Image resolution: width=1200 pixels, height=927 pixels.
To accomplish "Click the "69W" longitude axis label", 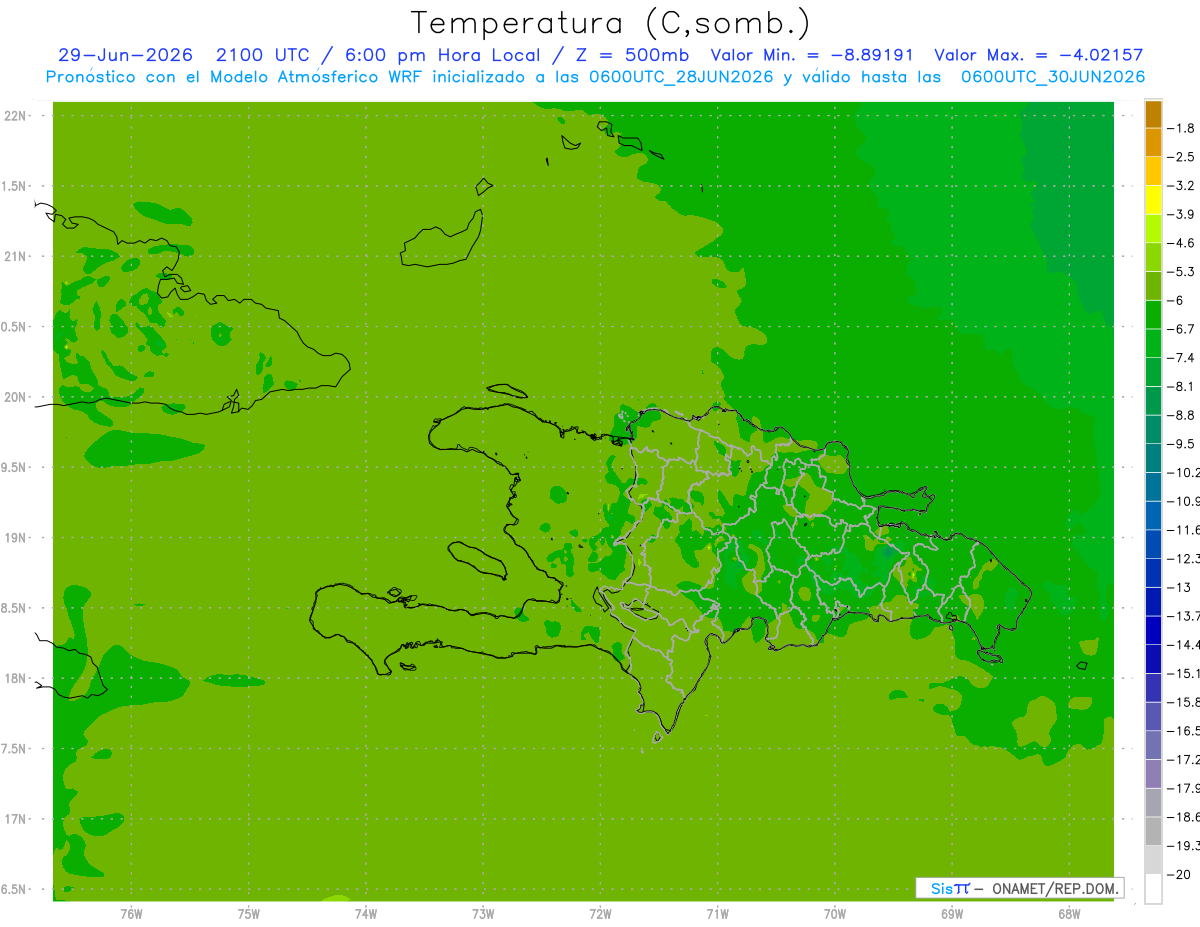I will [x=952, y=913].
